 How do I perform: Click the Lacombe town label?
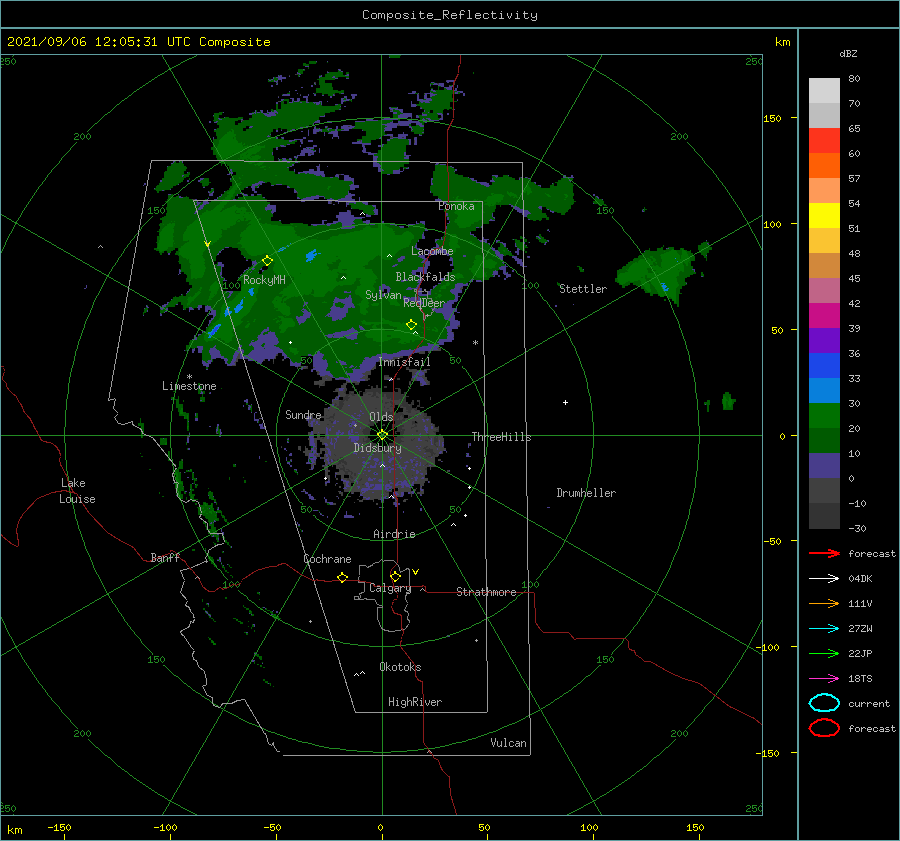432,251
